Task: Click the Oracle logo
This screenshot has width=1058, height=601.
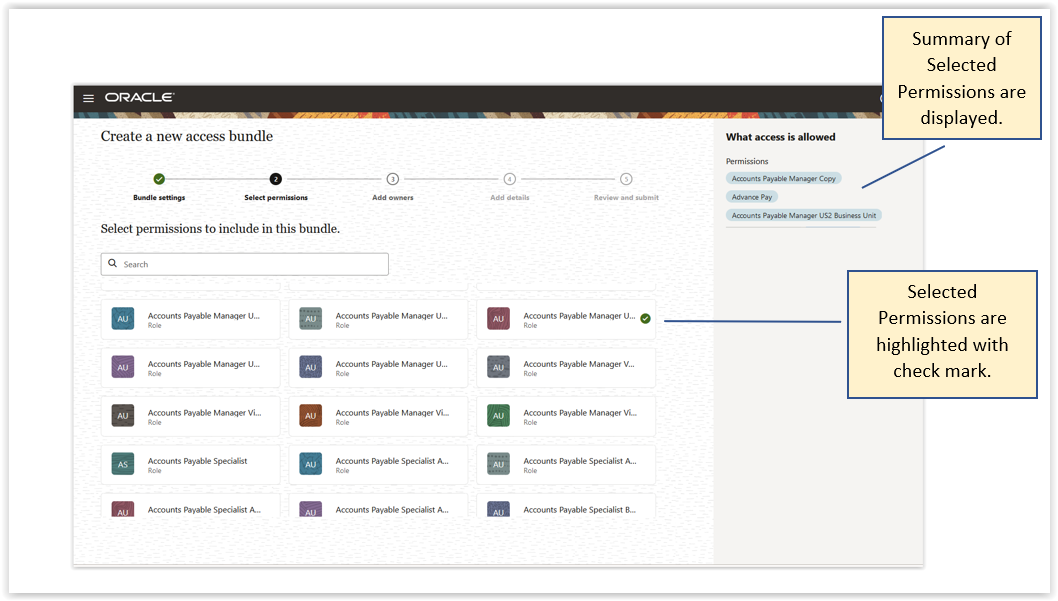Action: tap(139, 98)
